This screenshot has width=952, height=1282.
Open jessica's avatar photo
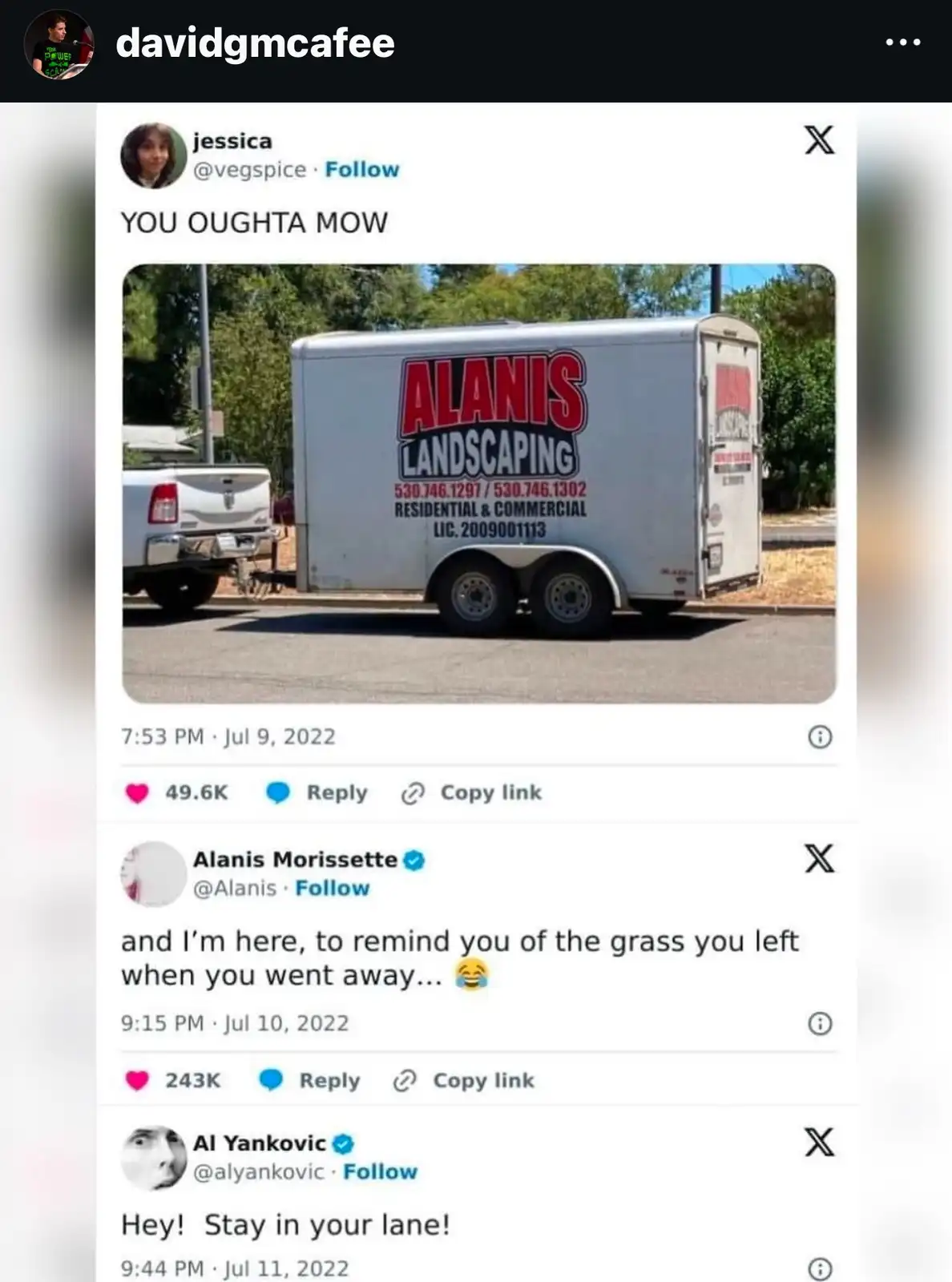[x=154, y=155]
